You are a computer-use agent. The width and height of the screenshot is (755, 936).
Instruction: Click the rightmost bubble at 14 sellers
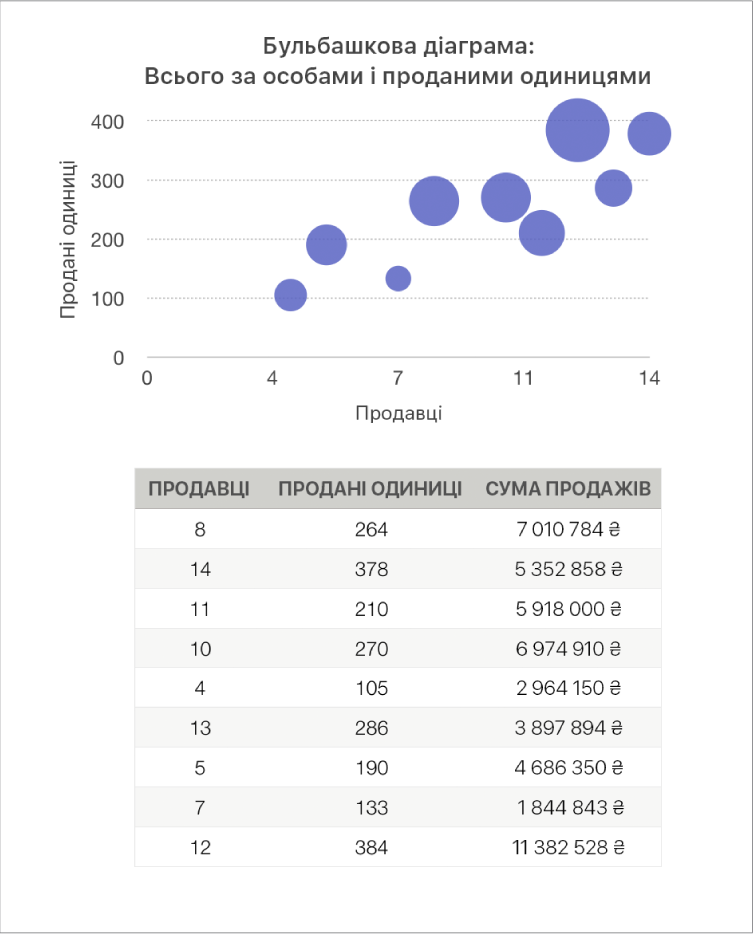(x=649, y=134)
